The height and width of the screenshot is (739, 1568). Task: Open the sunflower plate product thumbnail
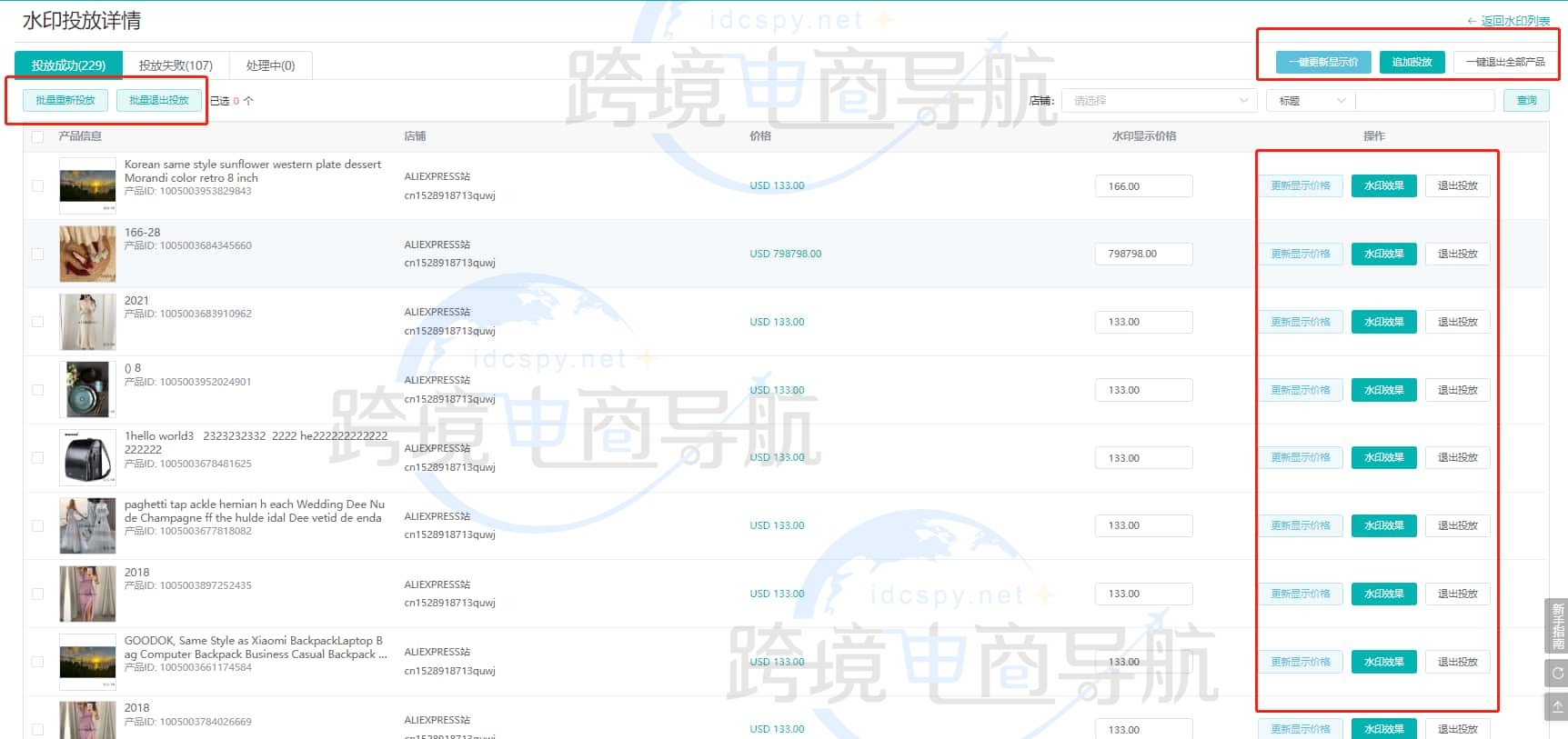(87, 185)
